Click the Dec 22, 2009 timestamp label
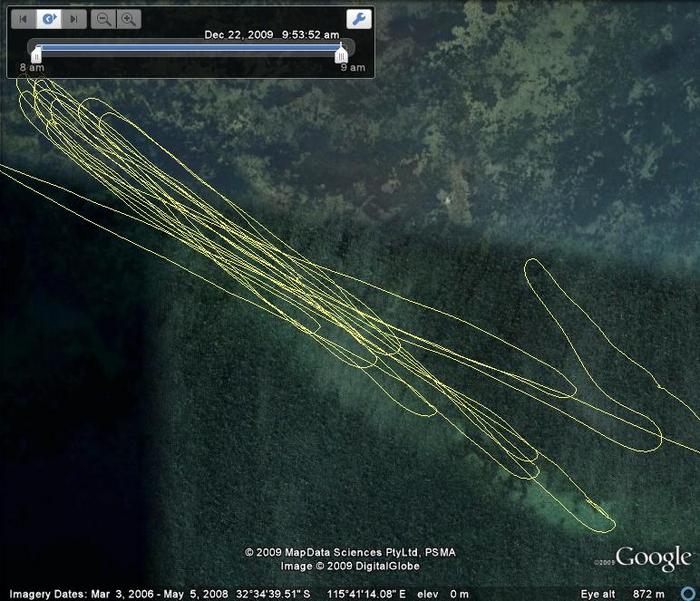The image size is (700, 601). point(271,35)
